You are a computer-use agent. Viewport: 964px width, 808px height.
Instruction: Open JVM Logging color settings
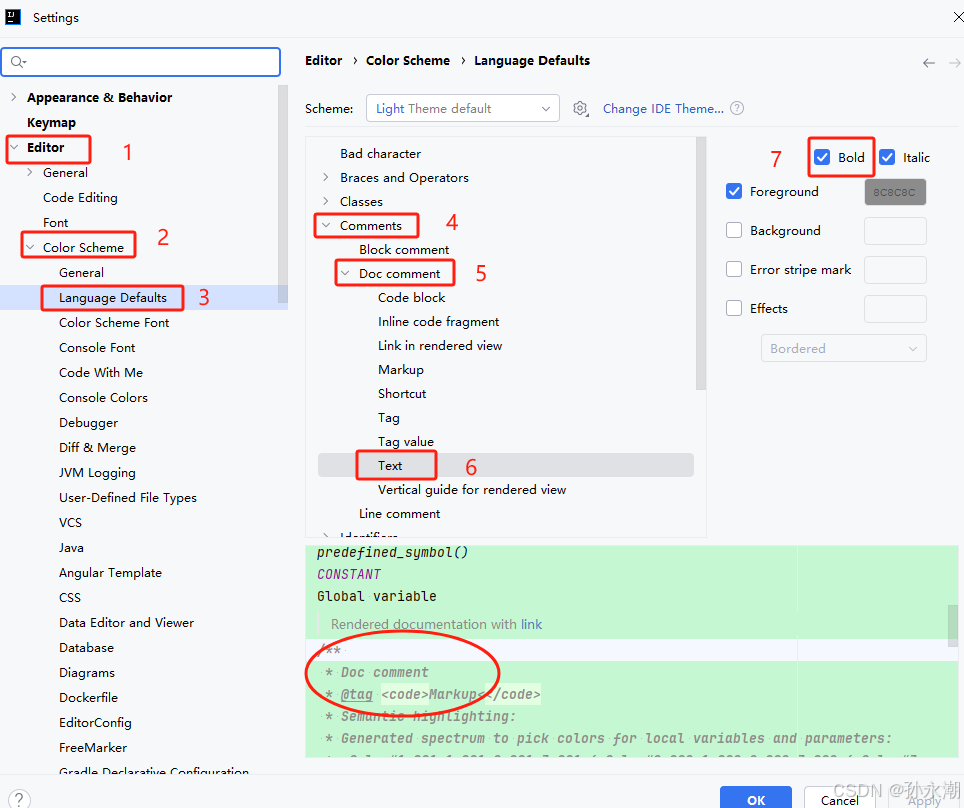[x=97, y=472]
